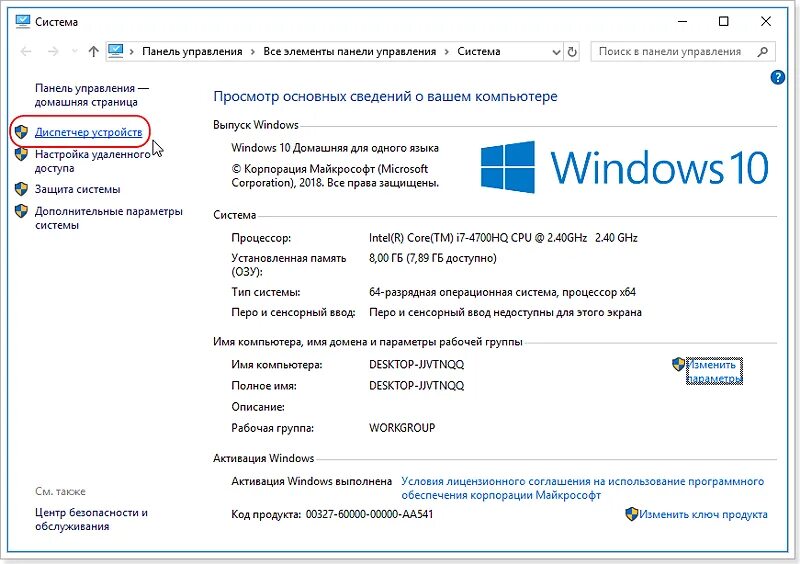The height and width of the screenshot is (564, 800).
Task: Click the Система breadcrumb segment
Action: coord(479,52)
